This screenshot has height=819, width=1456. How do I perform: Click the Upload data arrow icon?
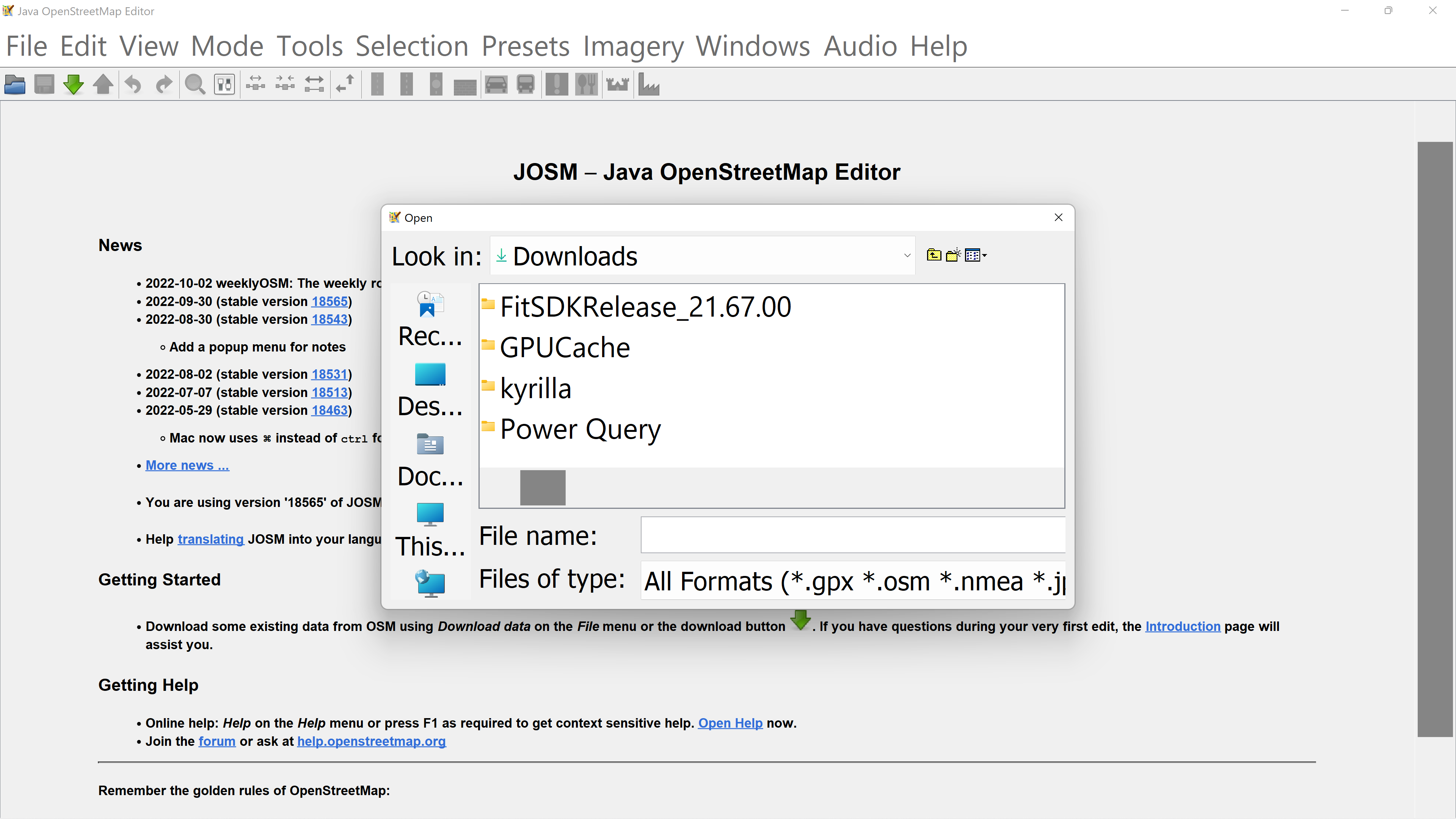click(x=103, y=85)
